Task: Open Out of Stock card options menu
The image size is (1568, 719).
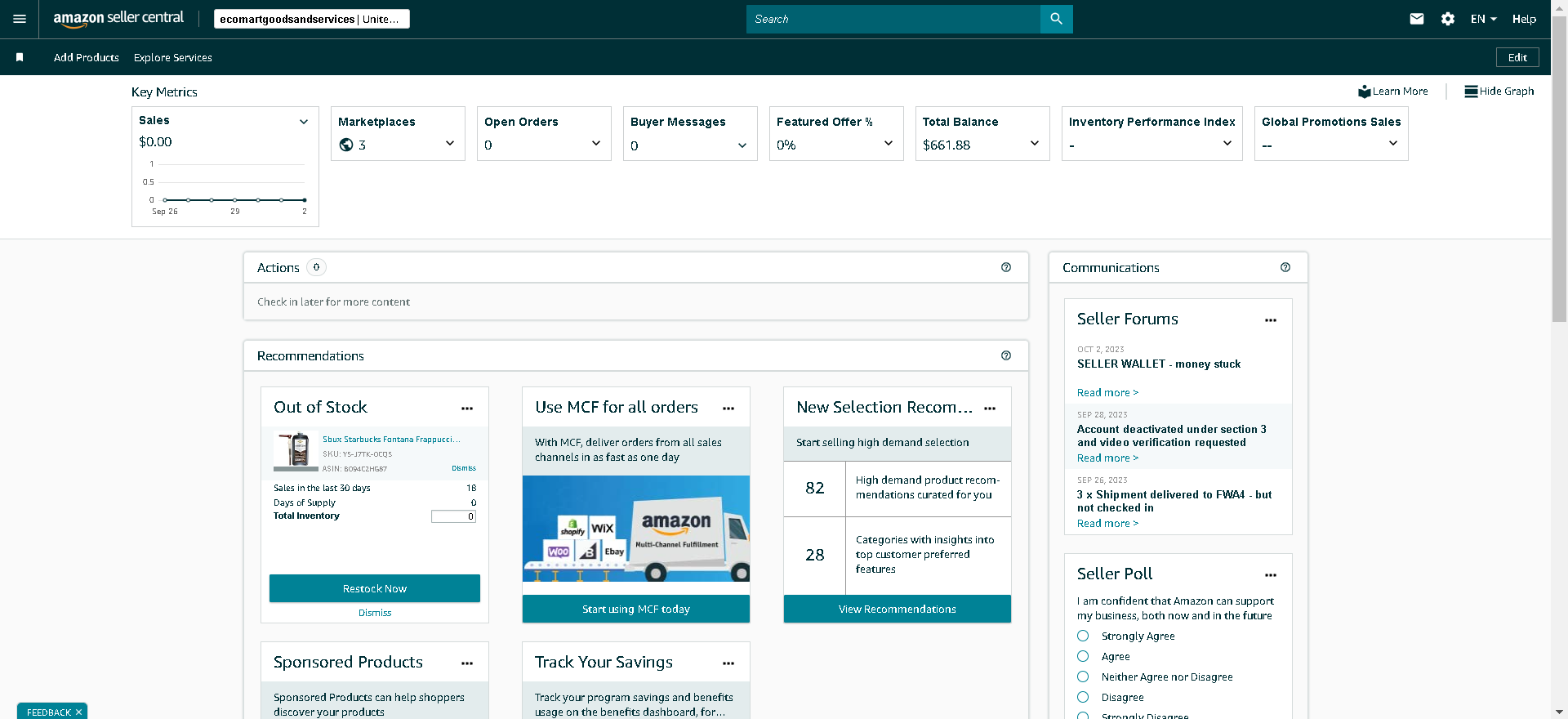Action: click(467, 409)
